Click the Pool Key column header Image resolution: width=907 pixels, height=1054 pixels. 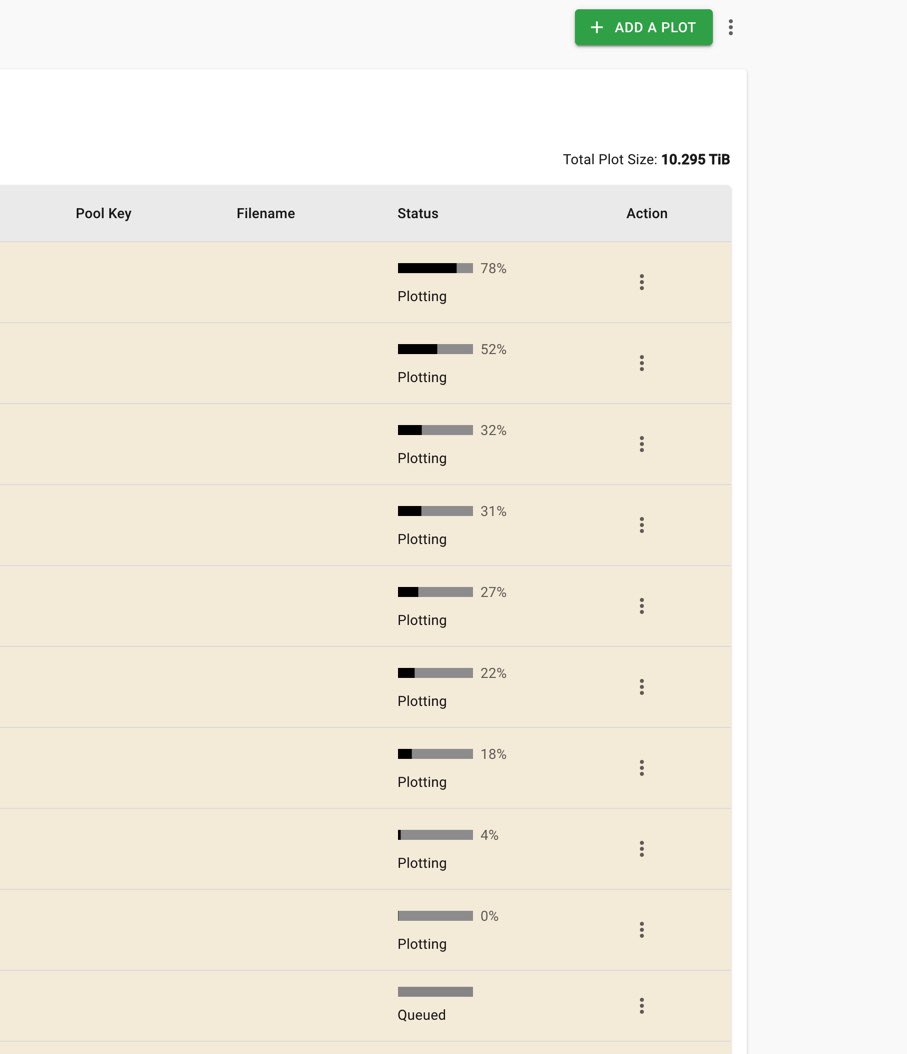[x=104, y=213]
